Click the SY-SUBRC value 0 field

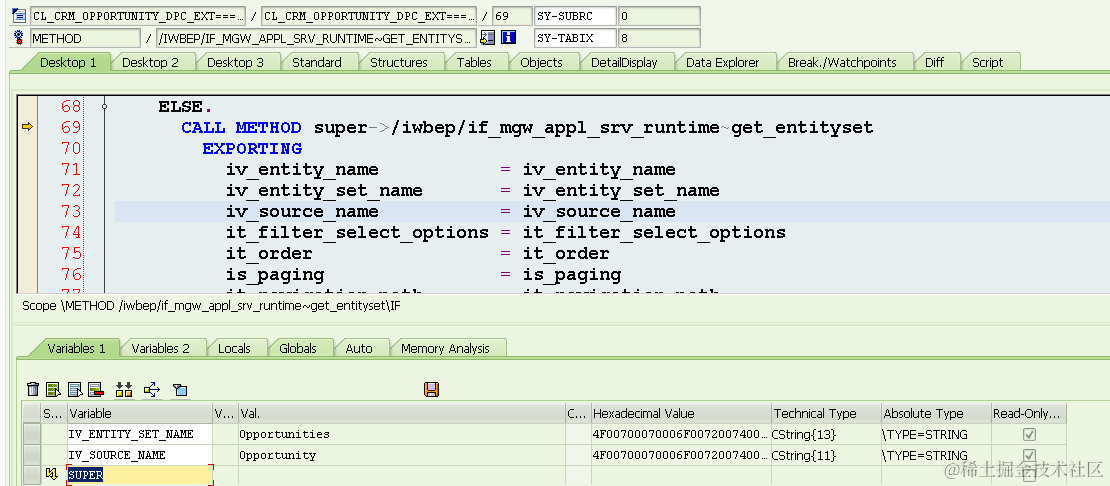[x=659, y=16]
